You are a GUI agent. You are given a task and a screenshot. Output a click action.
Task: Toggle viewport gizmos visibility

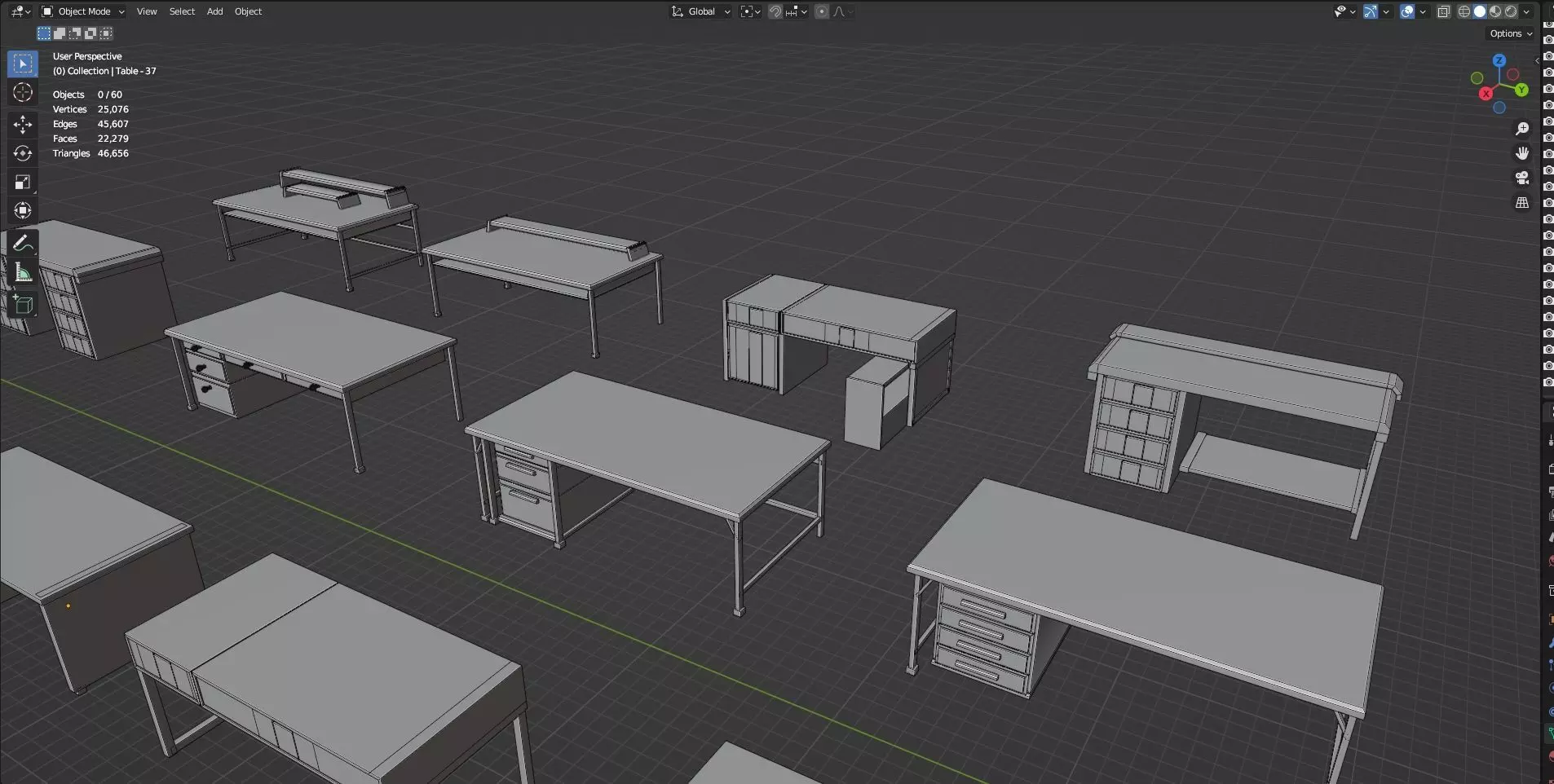point(1371,11)
